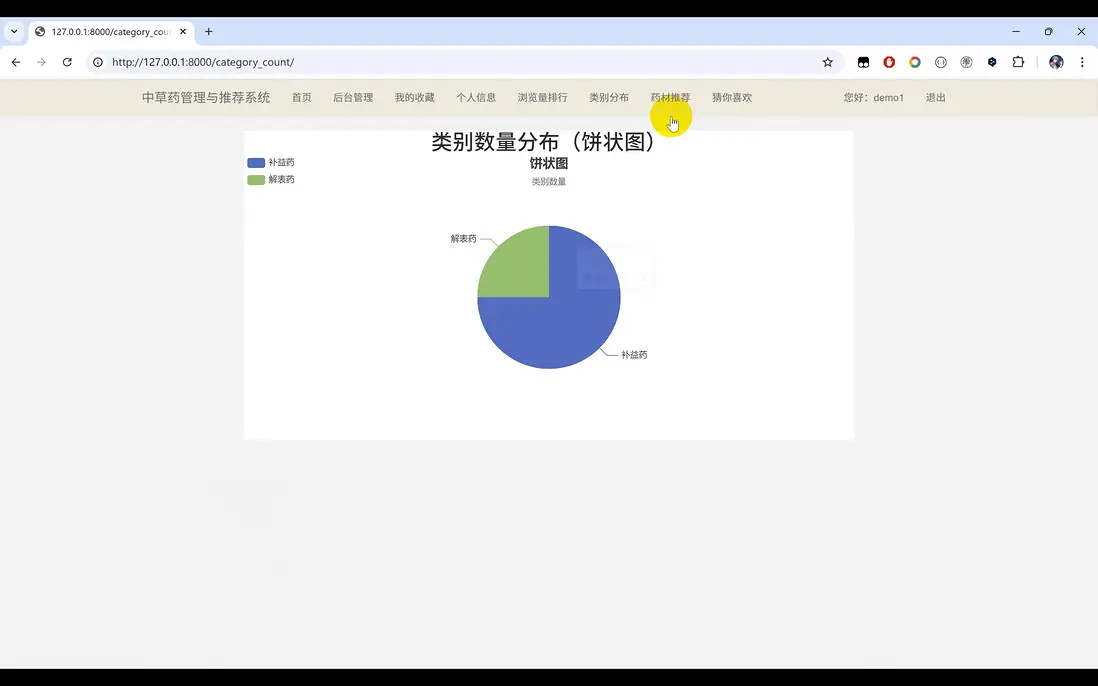The width and height of the screenshot is (1098, 686).
Task: Restore down the browser window
Action: pos(1048,32)
